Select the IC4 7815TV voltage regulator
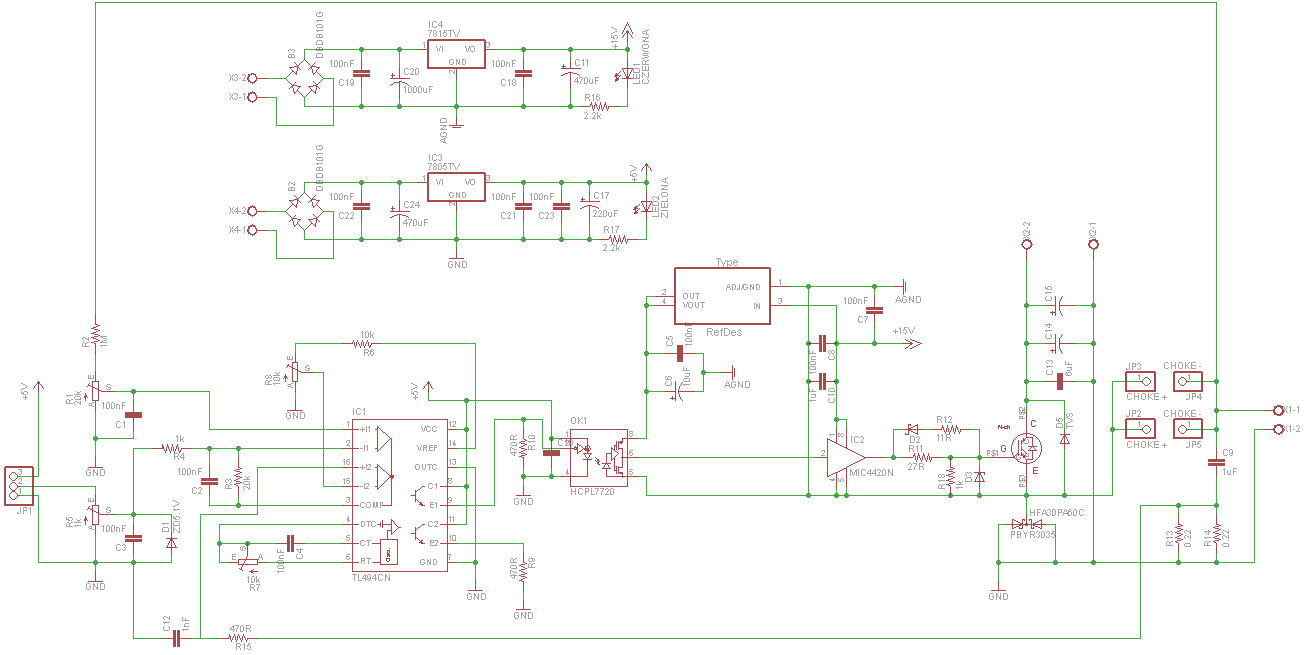Image resolution: width=1309 pixels, height=655 pixels. pos(456,54)
